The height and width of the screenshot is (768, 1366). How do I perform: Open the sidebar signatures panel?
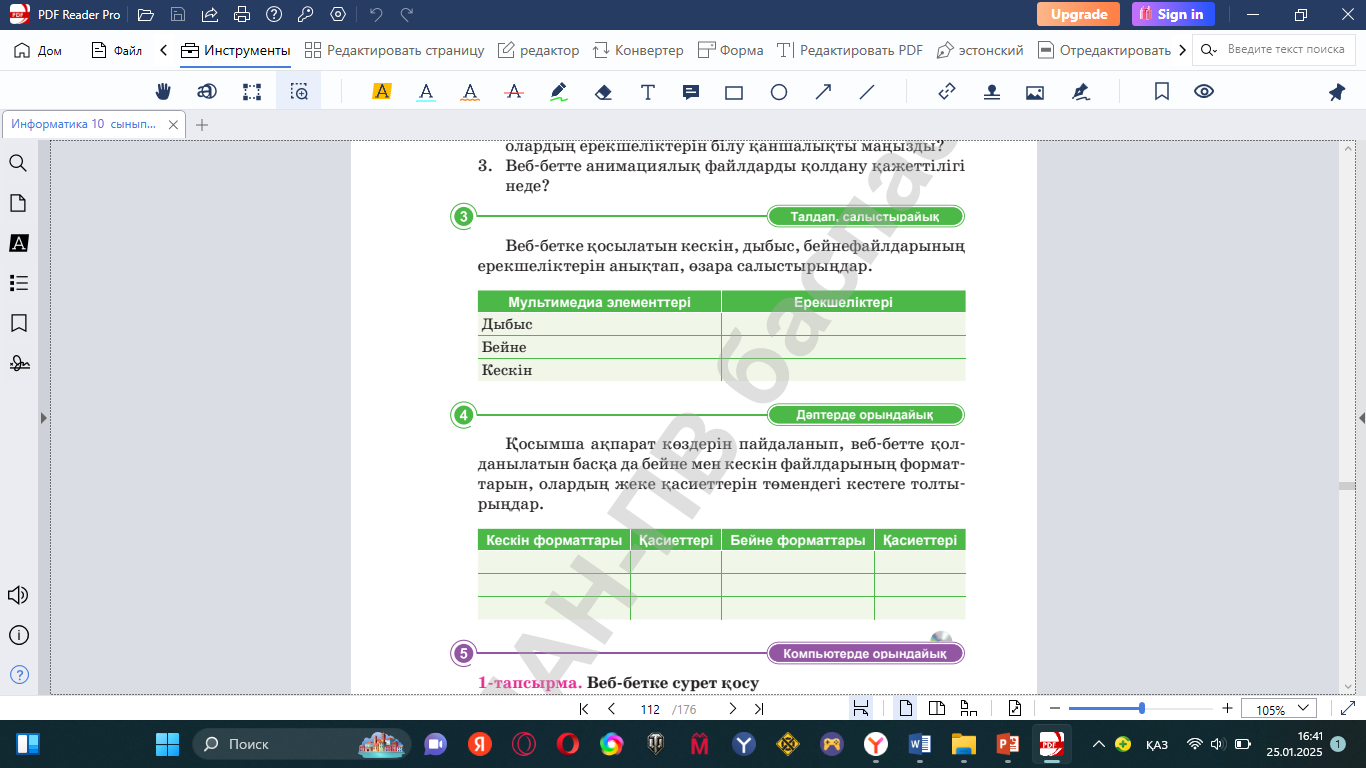pyautogui.click(x=18, y=363)
